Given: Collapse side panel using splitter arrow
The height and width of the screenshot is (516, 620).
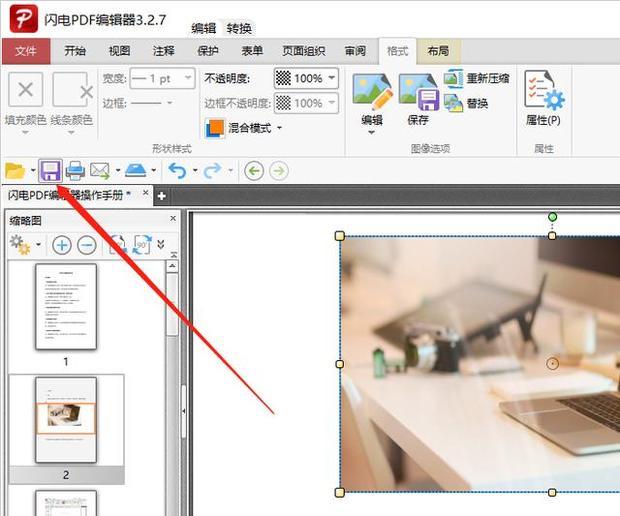Looking at the screenshot, I should tap(183, 411).
